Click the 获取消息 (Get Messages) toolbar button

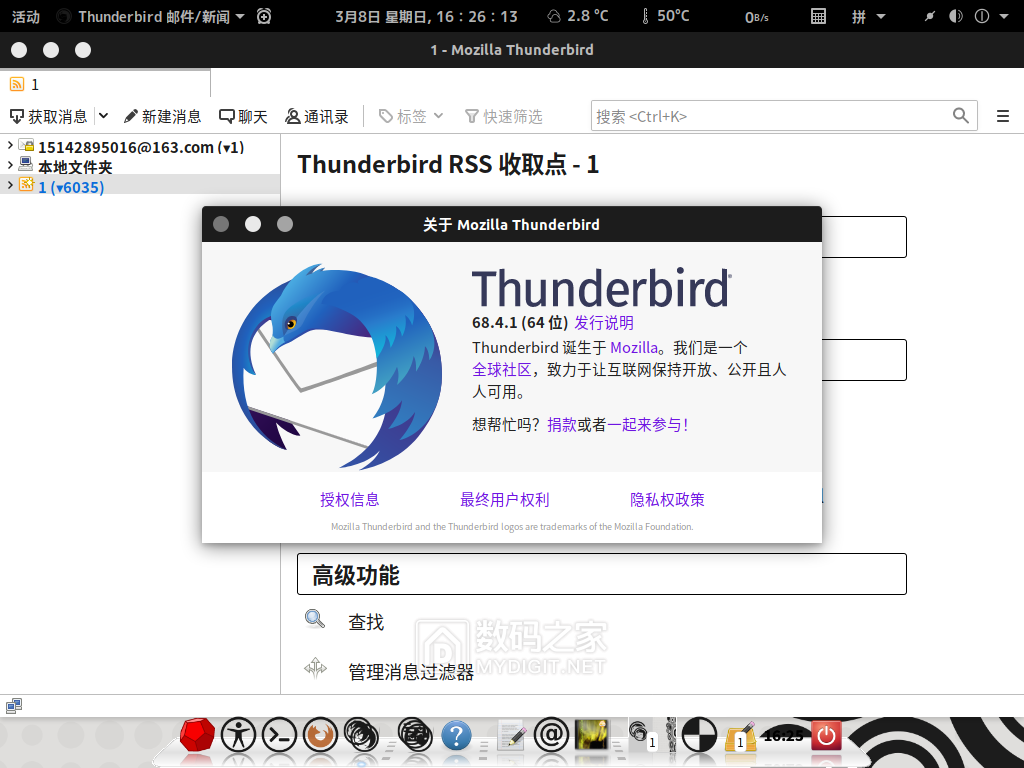49,117
